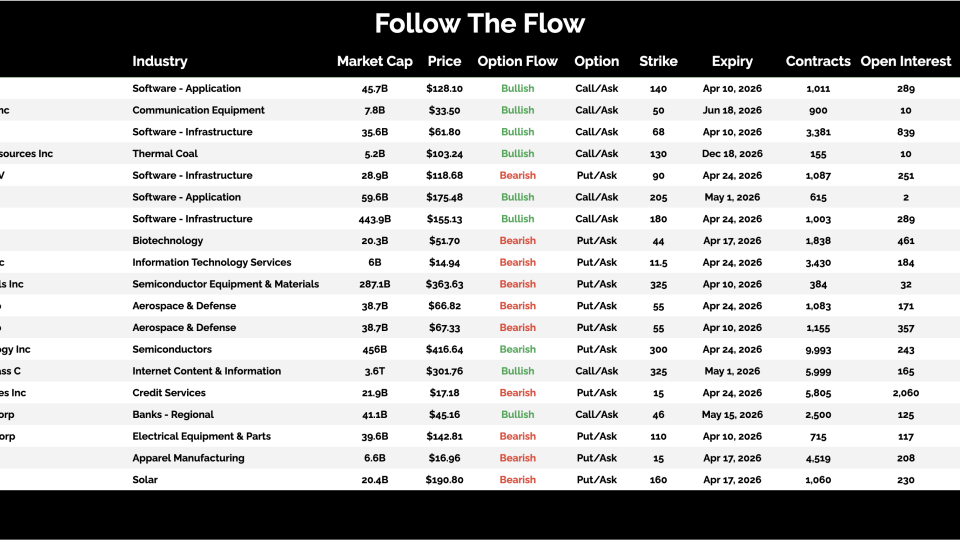Click the Industry column header

click(x=160, y=61)
